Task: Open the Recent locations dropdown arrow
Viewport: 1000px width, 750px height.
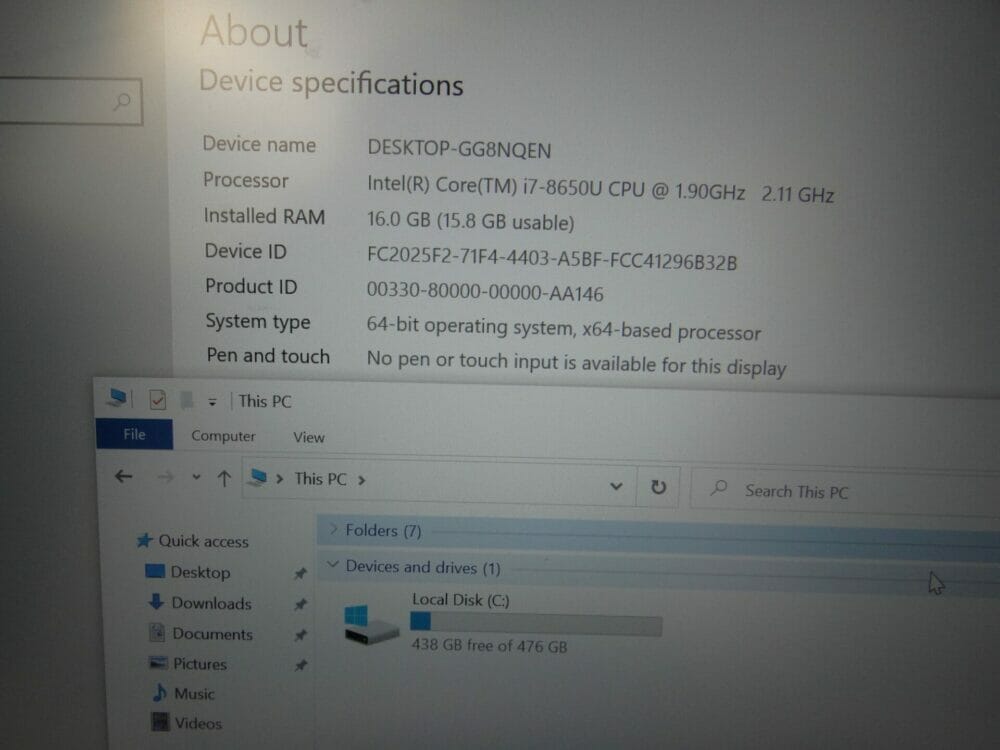Action: [196, 477]
